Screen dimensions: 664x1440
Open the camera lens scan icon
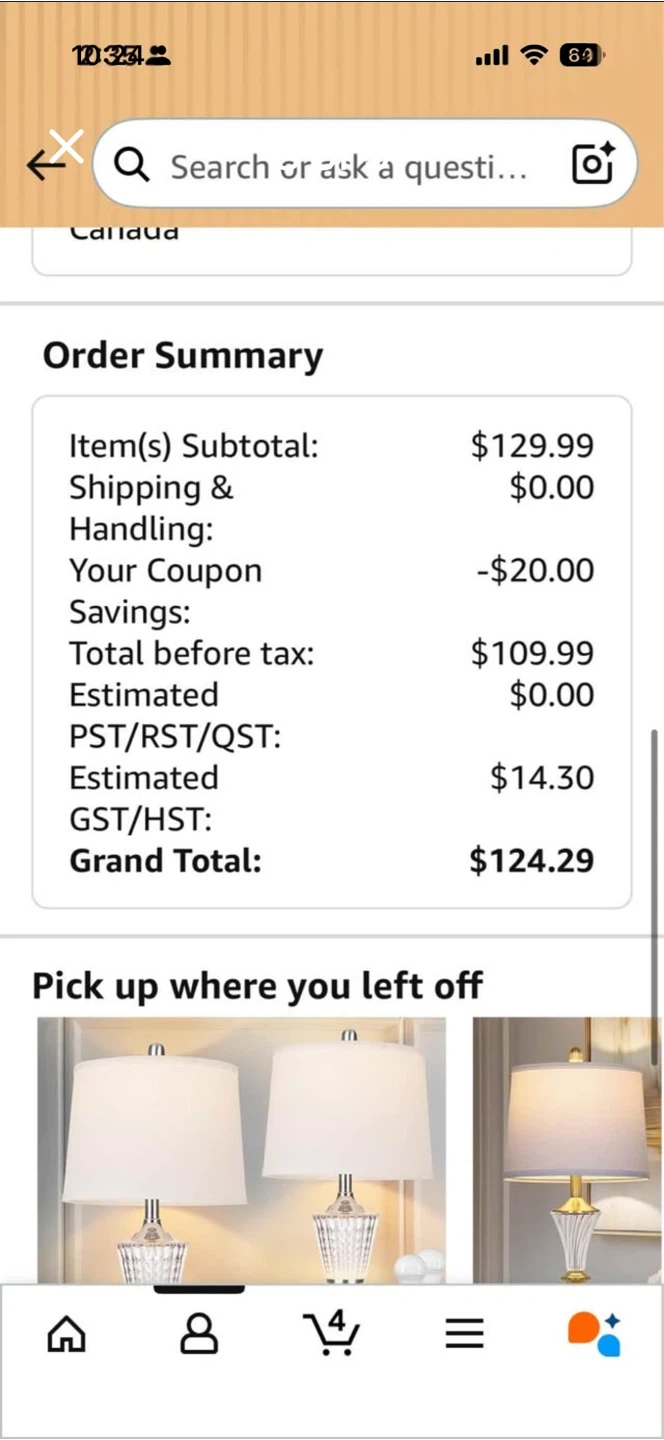click(x=592, y=164)
